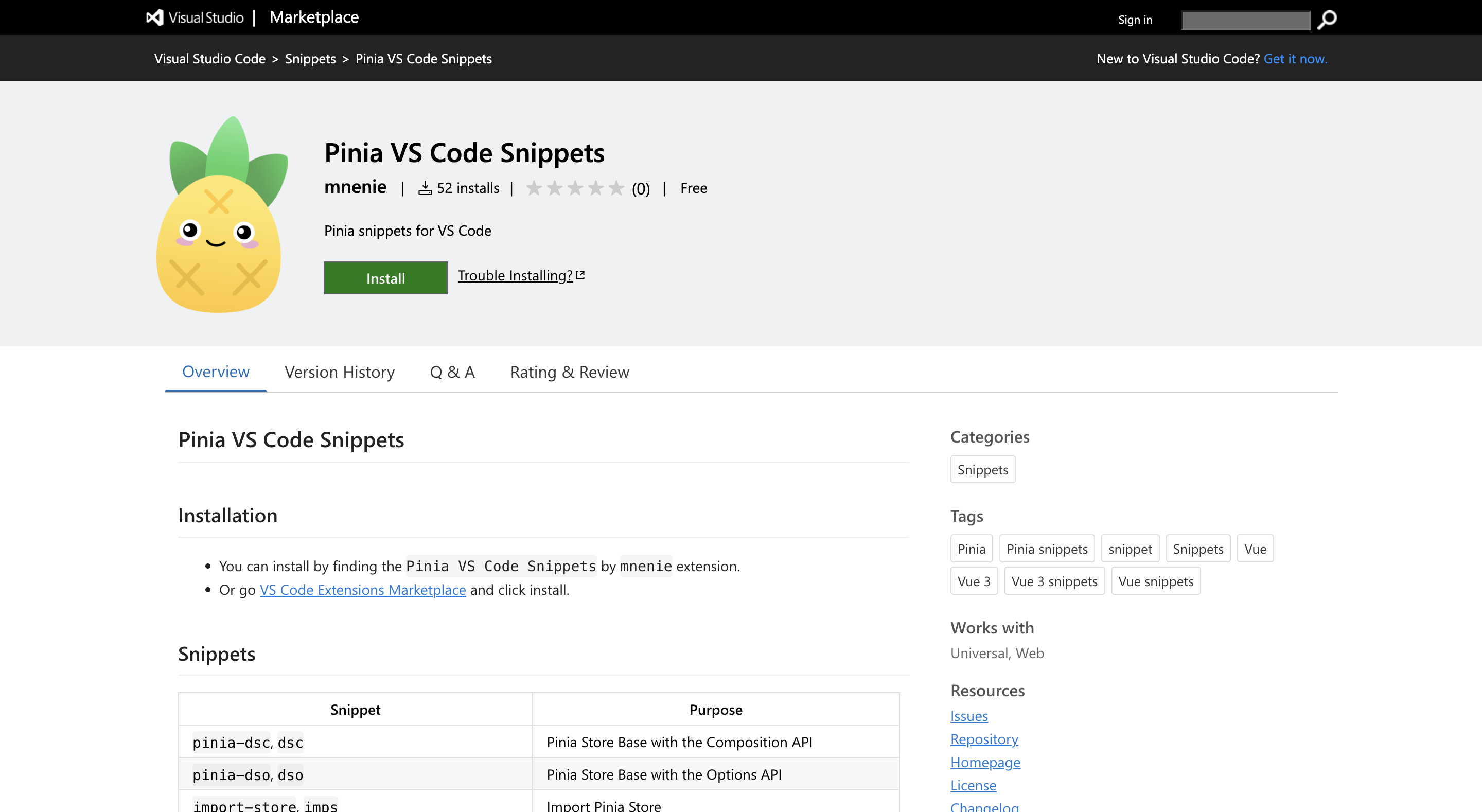1482x812 pixels.
Task: Click the external link icon beside Trouble Installing
Action: point(580,276)
